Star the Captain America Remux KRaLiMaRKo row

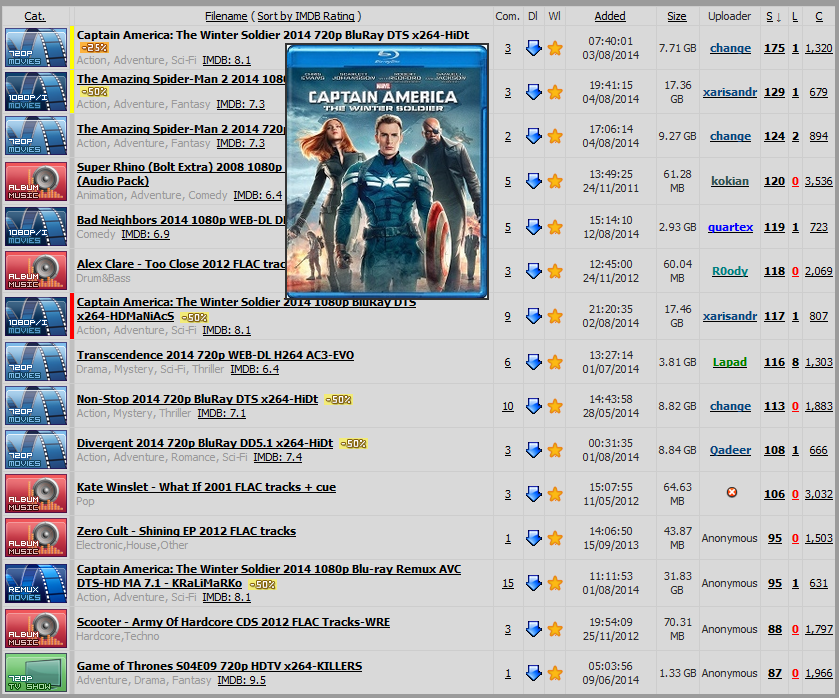(x=555, y=583)
